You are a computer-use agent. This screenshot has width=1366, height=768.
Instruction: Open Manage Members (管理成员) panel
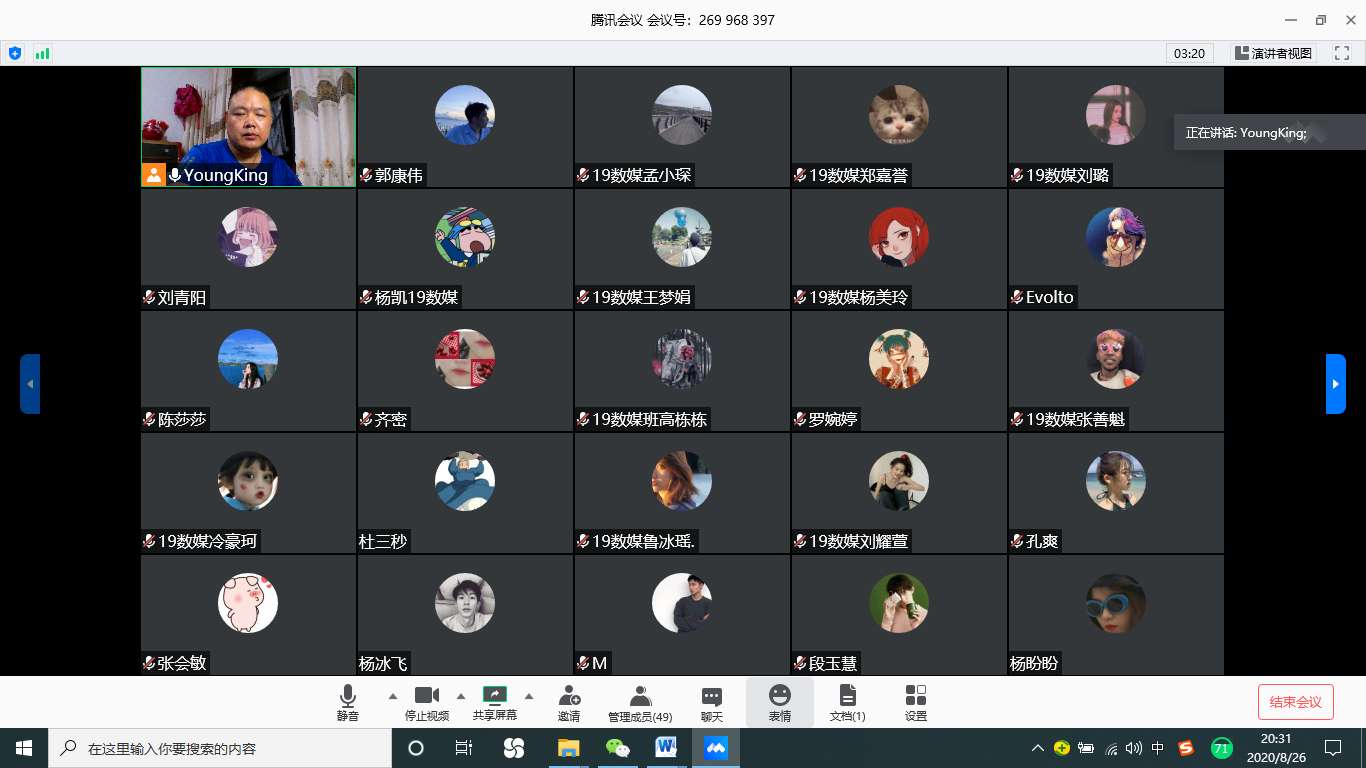click(x=640, y=702)
